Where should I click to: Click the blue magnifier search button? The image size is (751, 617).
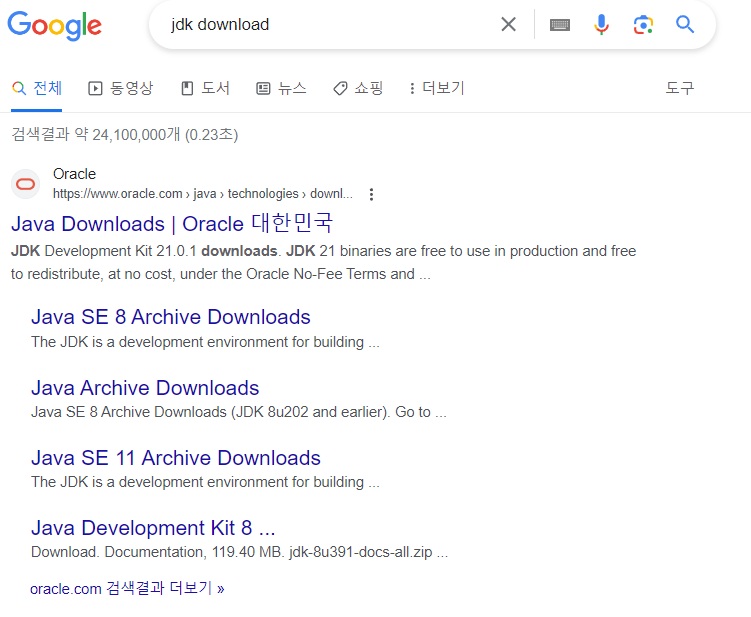(x=684, y=24)
